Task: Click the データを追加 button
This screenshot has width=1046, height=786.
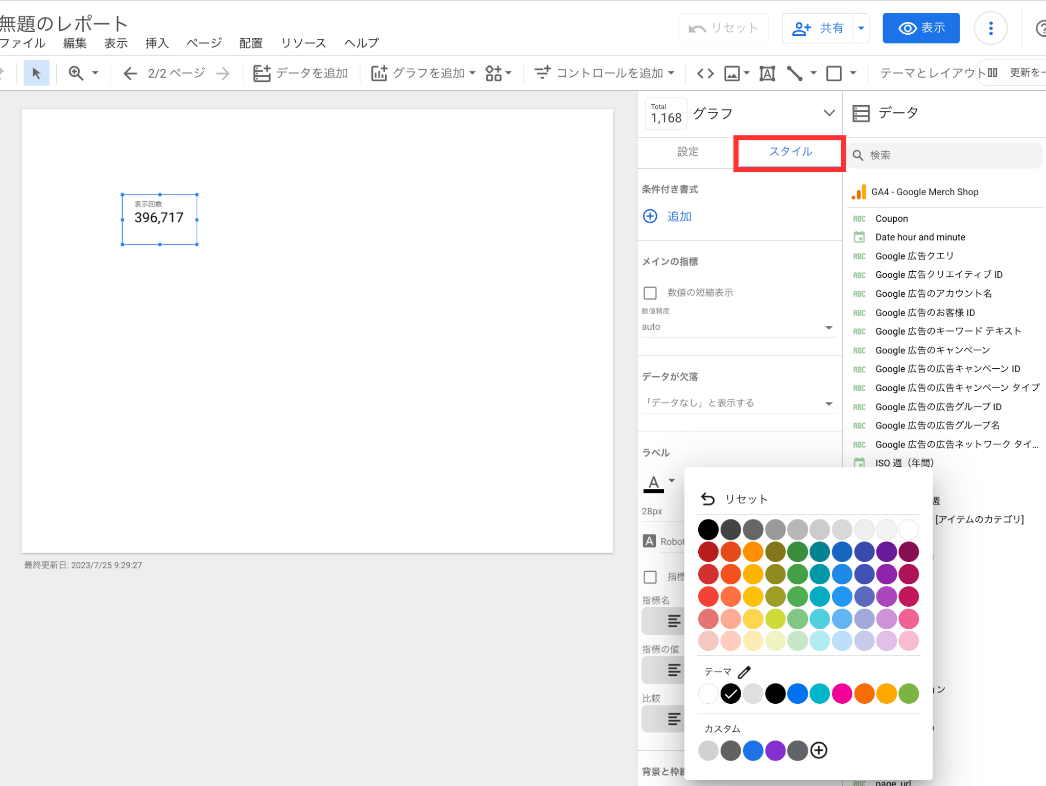Action: tap(301, 73)
